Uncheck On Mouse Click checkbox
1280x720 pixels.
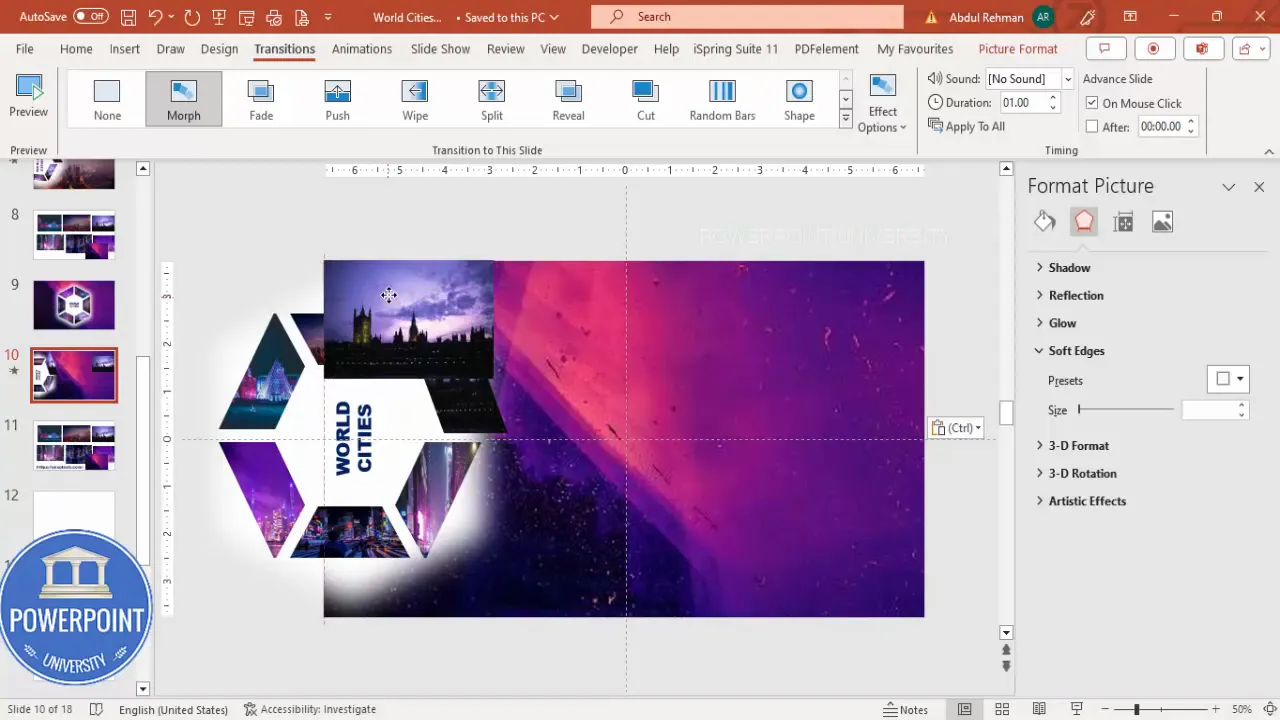(x=1092, y=103)
